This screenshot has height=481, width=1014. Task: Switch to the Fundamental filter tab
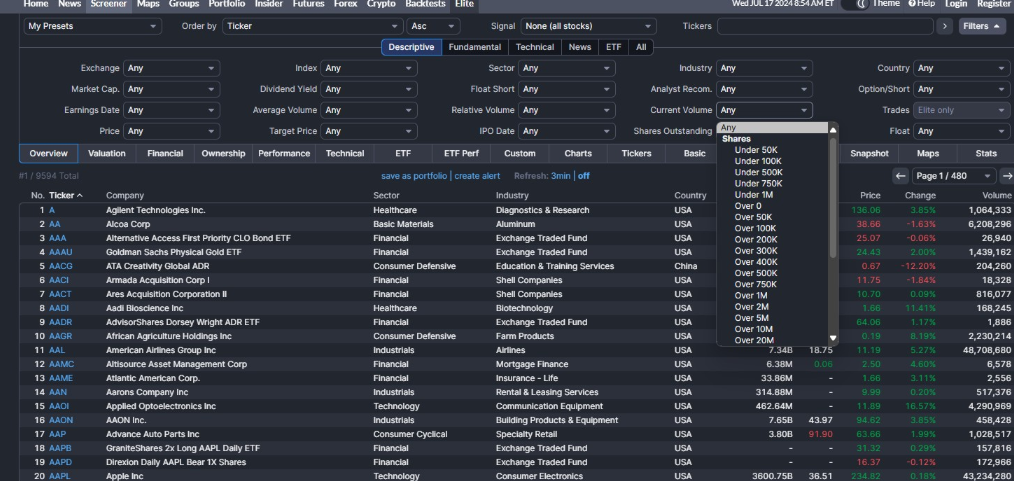pos(476,47)
